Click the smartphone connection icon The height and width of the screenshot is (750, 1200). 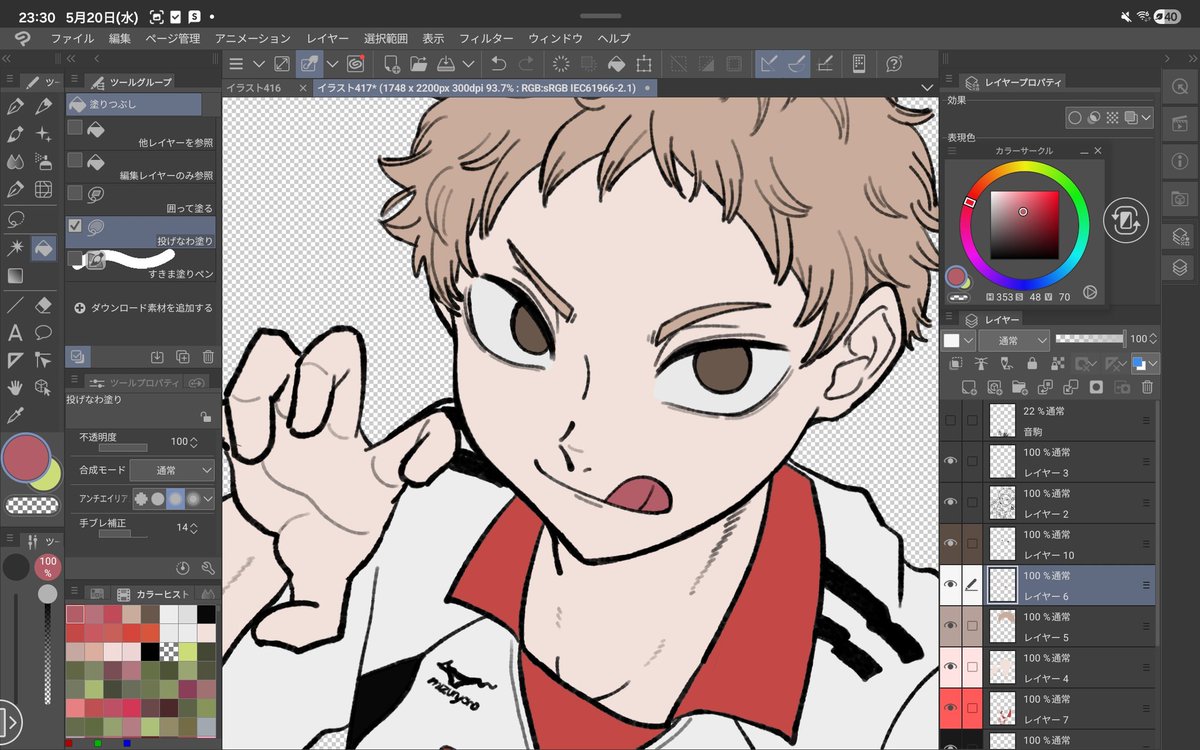pyautogui.click(x=858, y=64)
